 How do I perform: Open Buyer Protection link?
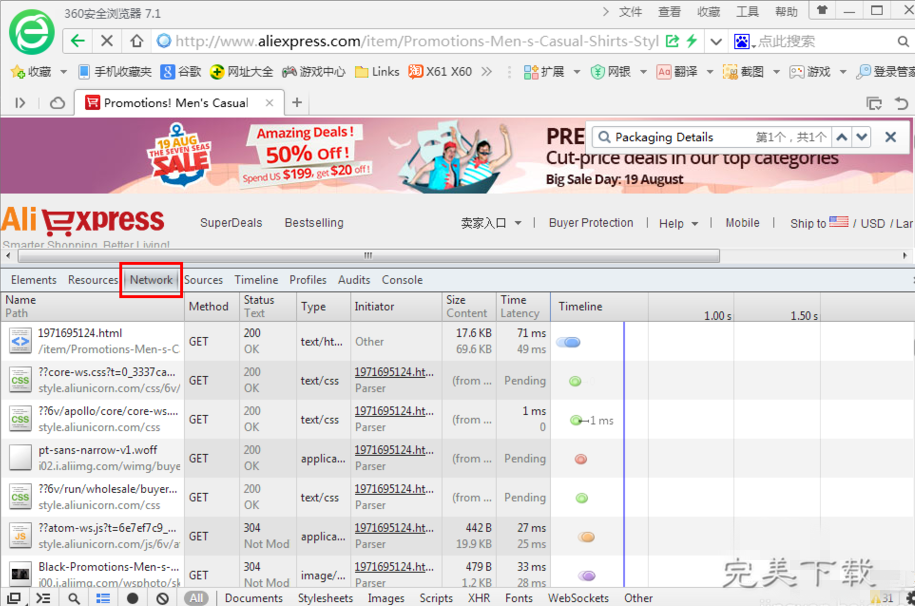pos(591,223)
